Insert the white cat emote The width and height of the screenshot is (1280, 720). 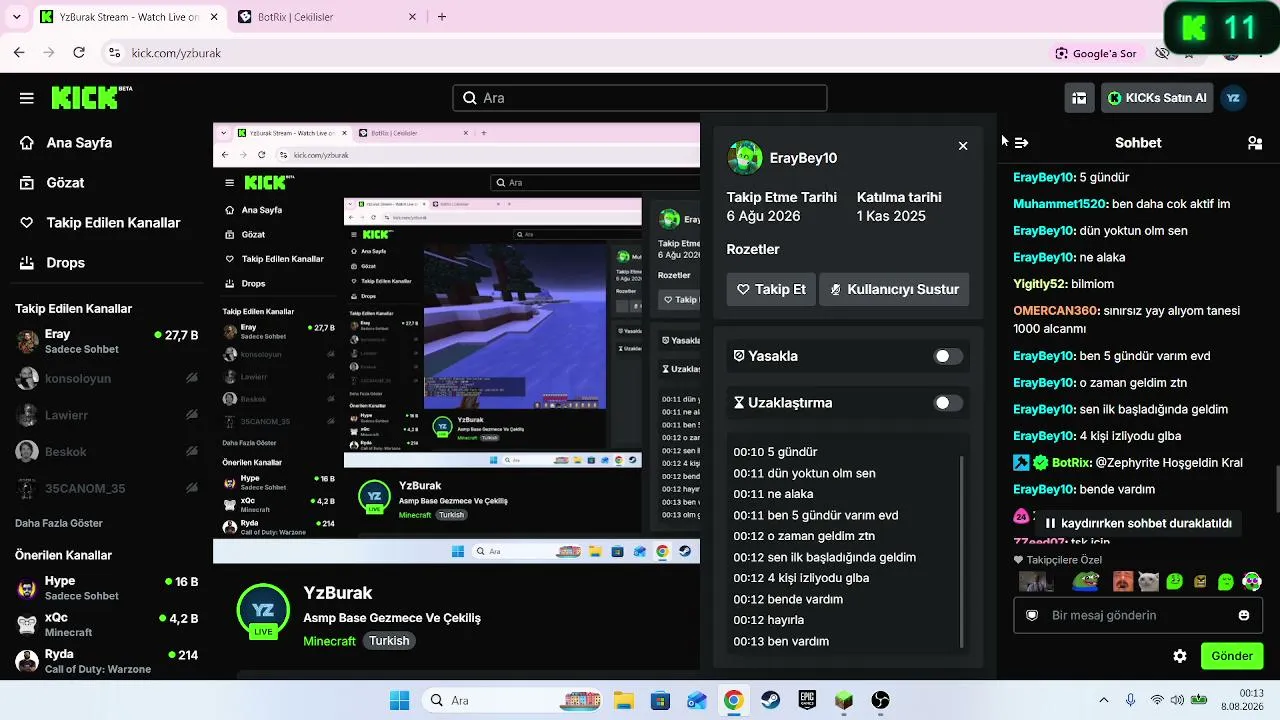pos(1148,581)
